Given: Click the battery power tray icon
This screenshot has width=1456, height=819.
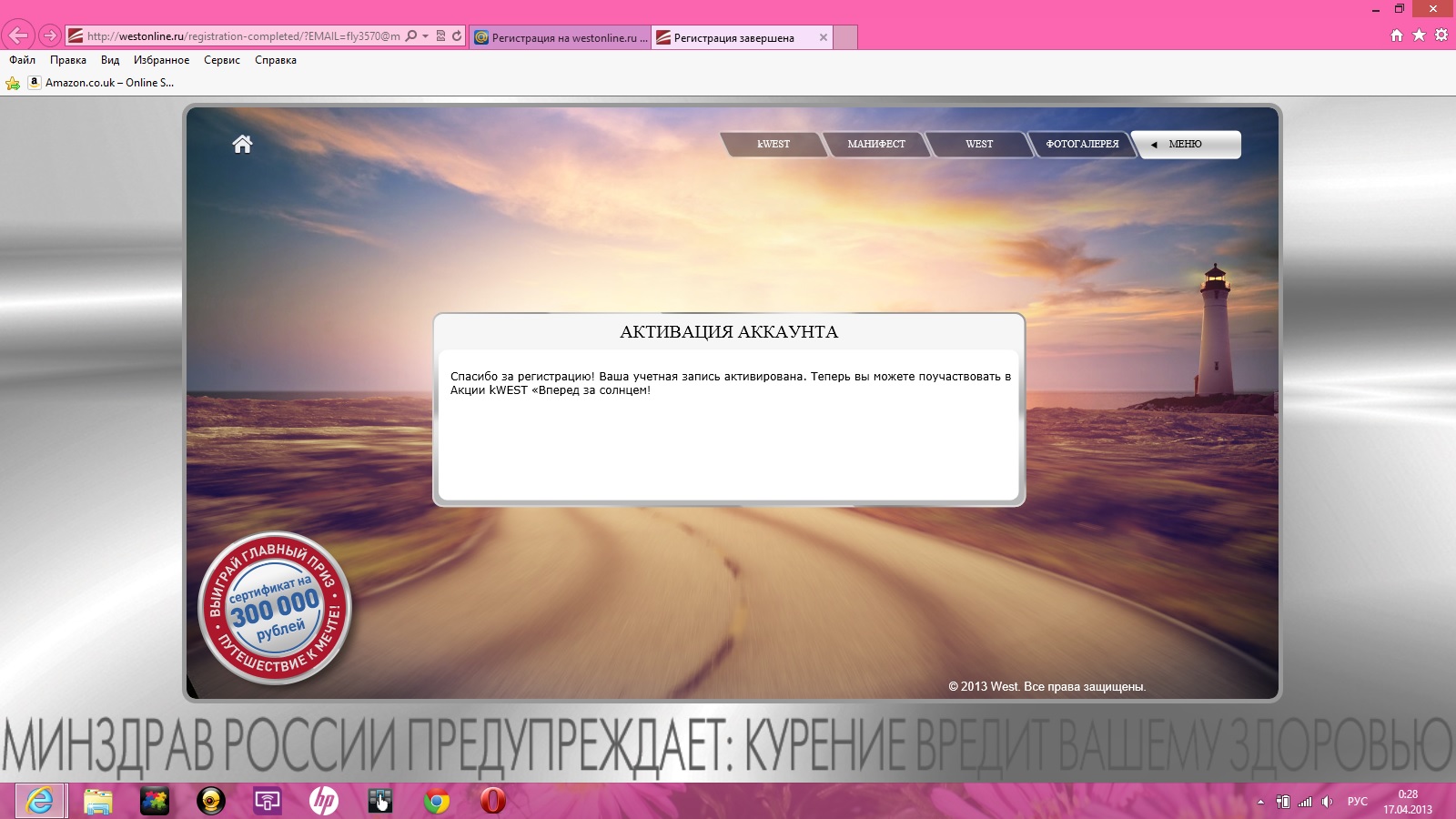Looking at the screenshot, I should pyautogui.click(x=1283, y=802).
